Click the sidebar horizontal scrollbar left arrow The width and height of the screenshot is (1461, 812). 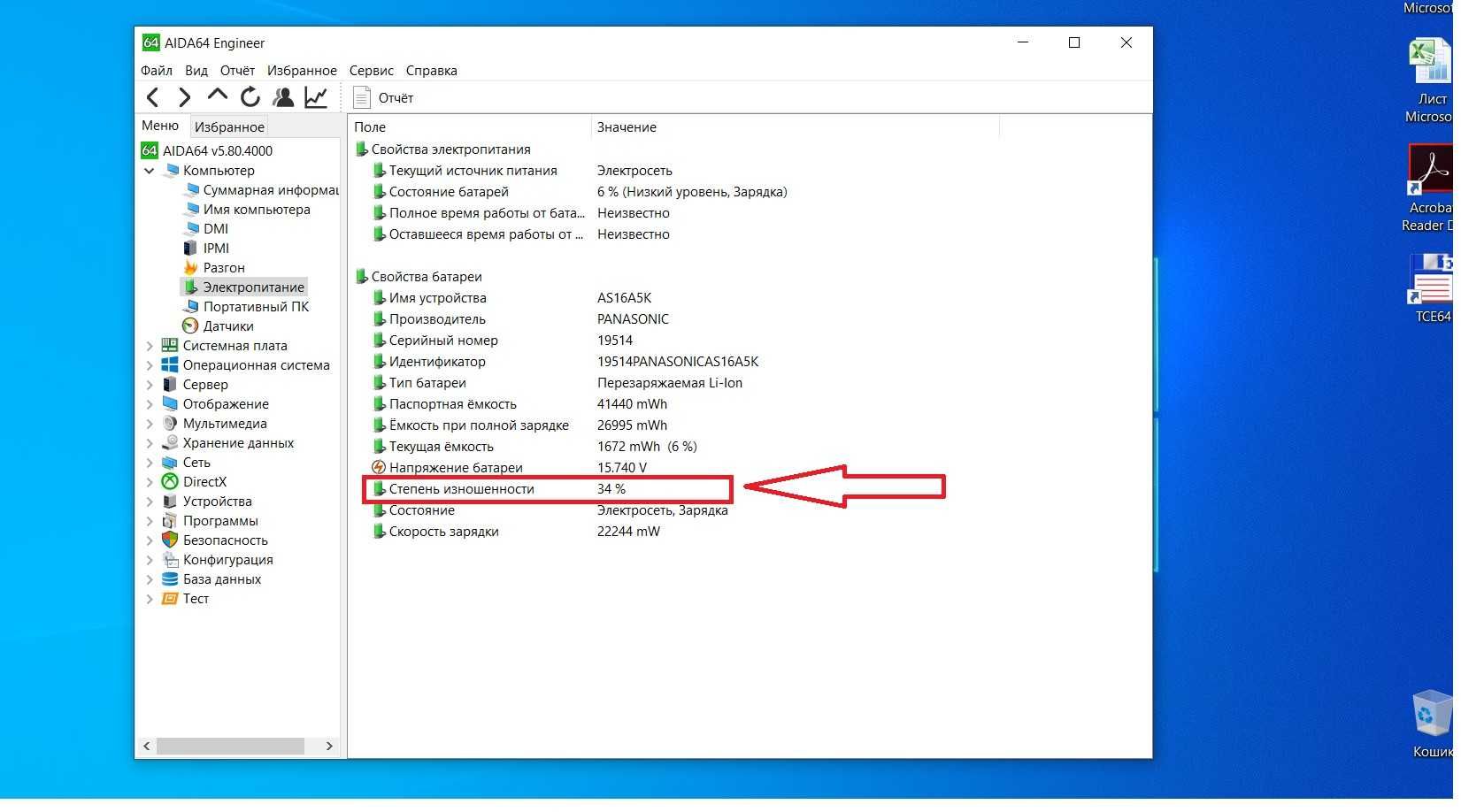point(147,746)
